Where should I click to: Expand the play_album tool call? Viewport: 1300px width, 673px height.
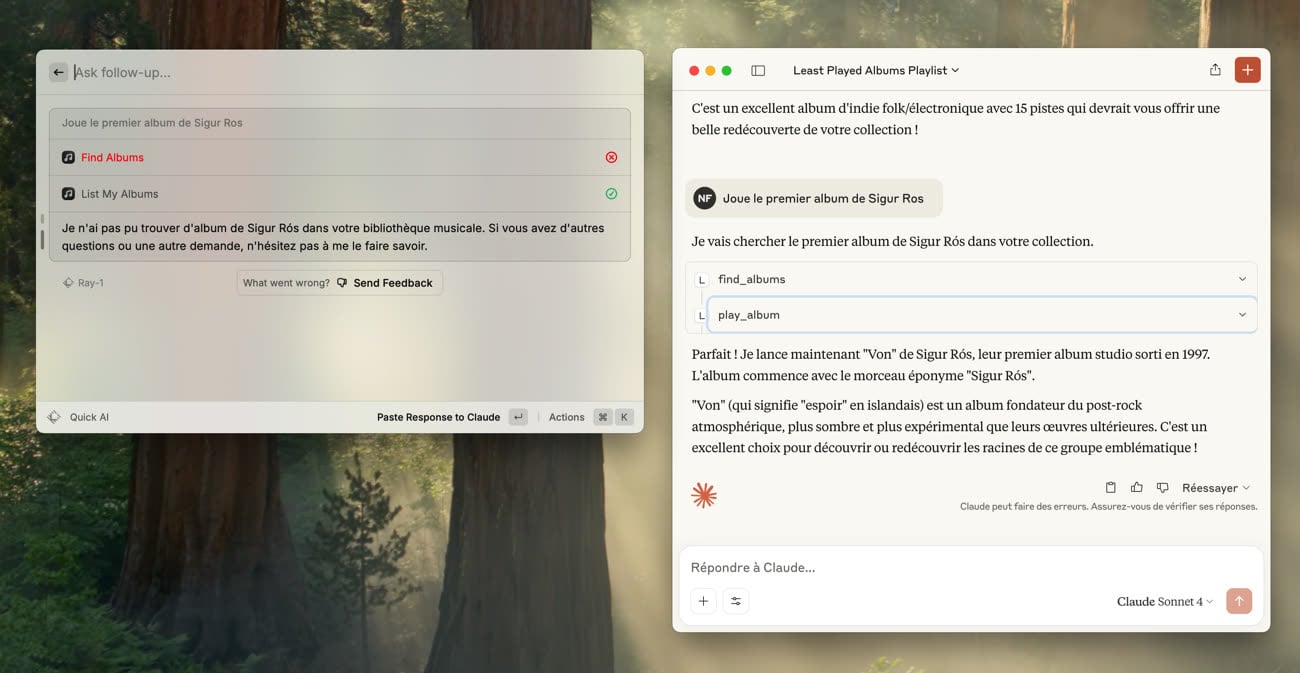click(982, 315)
